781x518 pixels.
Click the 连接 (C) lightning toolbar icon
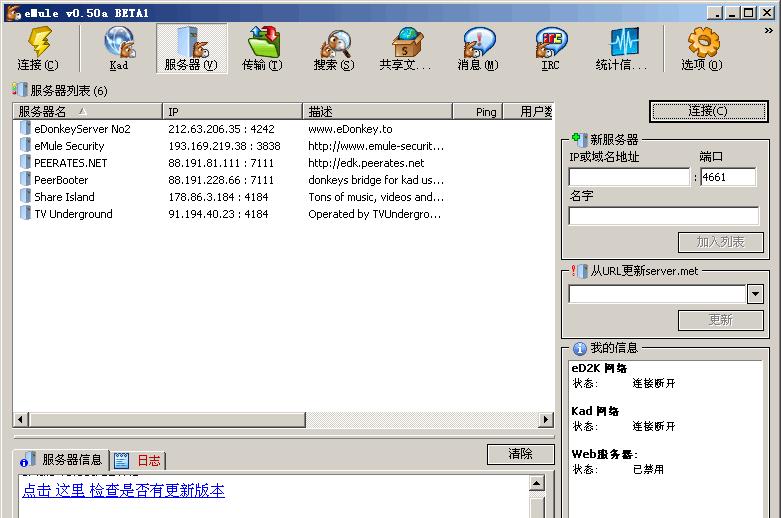[x=39, y=41]
